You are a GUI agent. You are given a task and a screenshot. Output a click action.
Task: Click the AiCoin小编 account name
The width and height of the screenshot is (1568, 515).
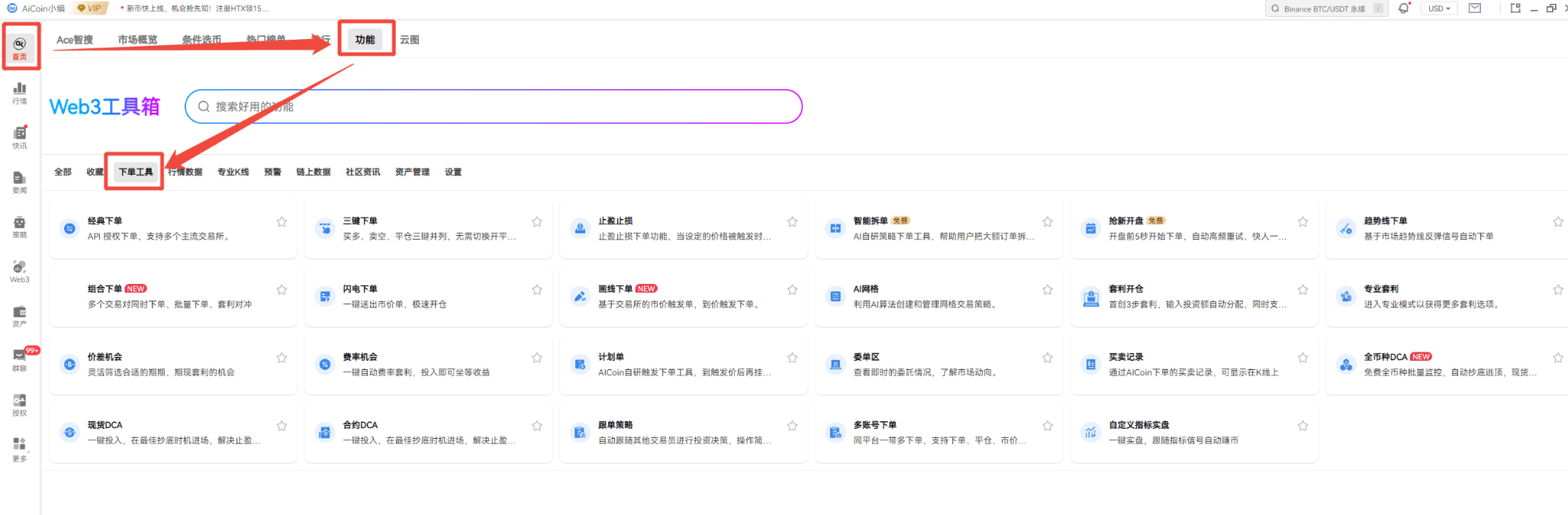pos(43,8)
